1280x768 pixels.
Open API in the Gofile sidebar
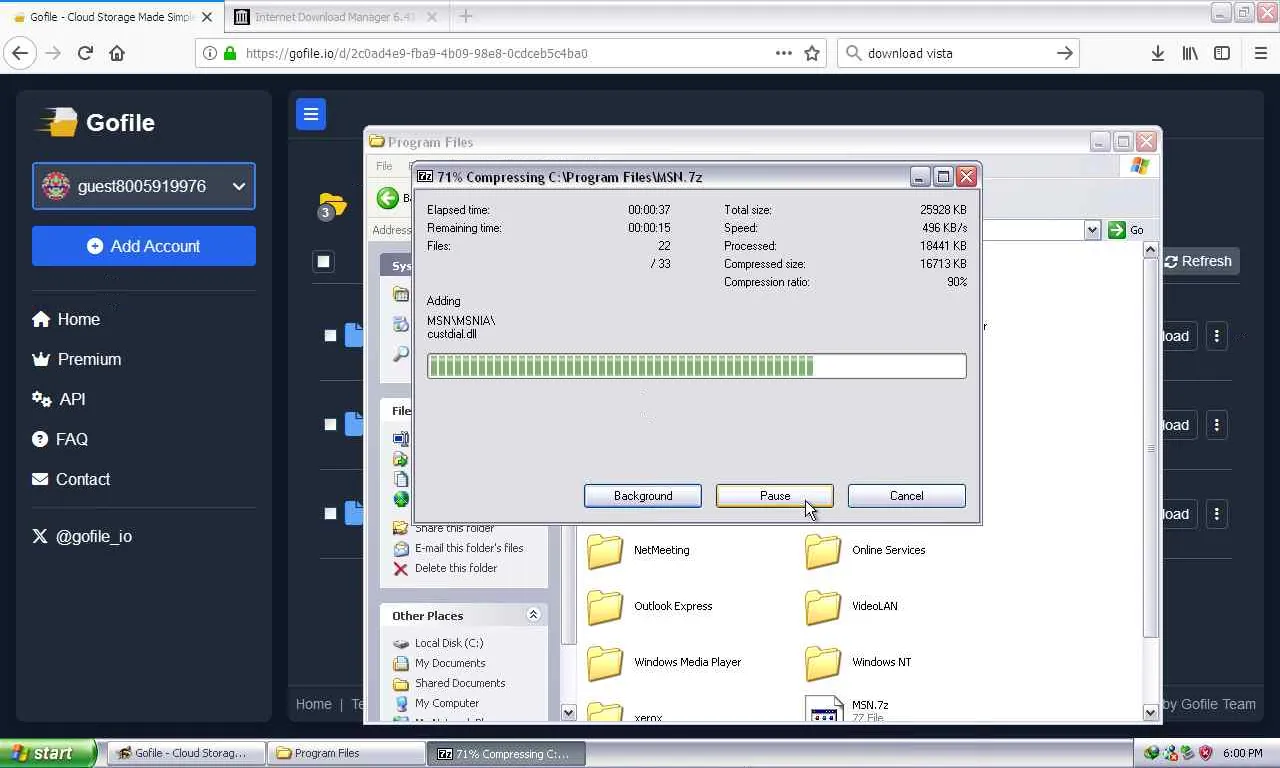click(59, 399)
